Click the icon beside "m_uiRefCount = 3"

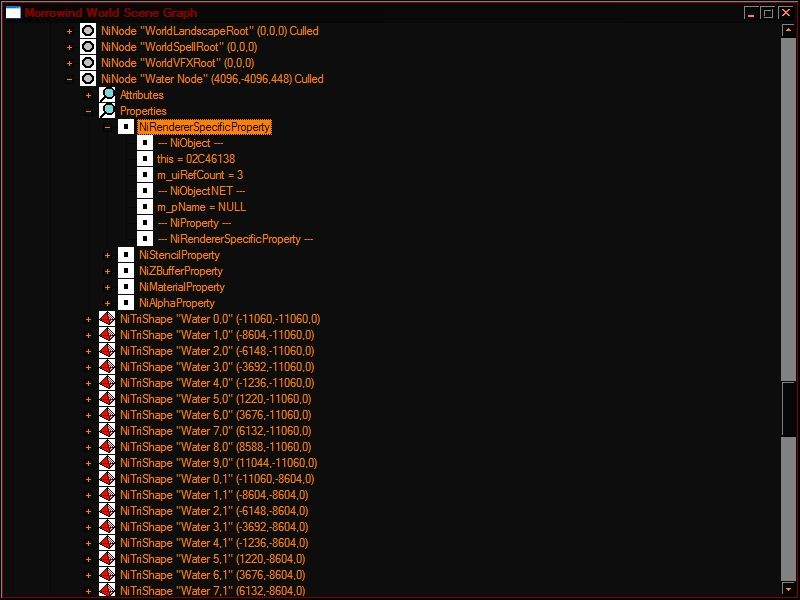(x=145, y=174)
